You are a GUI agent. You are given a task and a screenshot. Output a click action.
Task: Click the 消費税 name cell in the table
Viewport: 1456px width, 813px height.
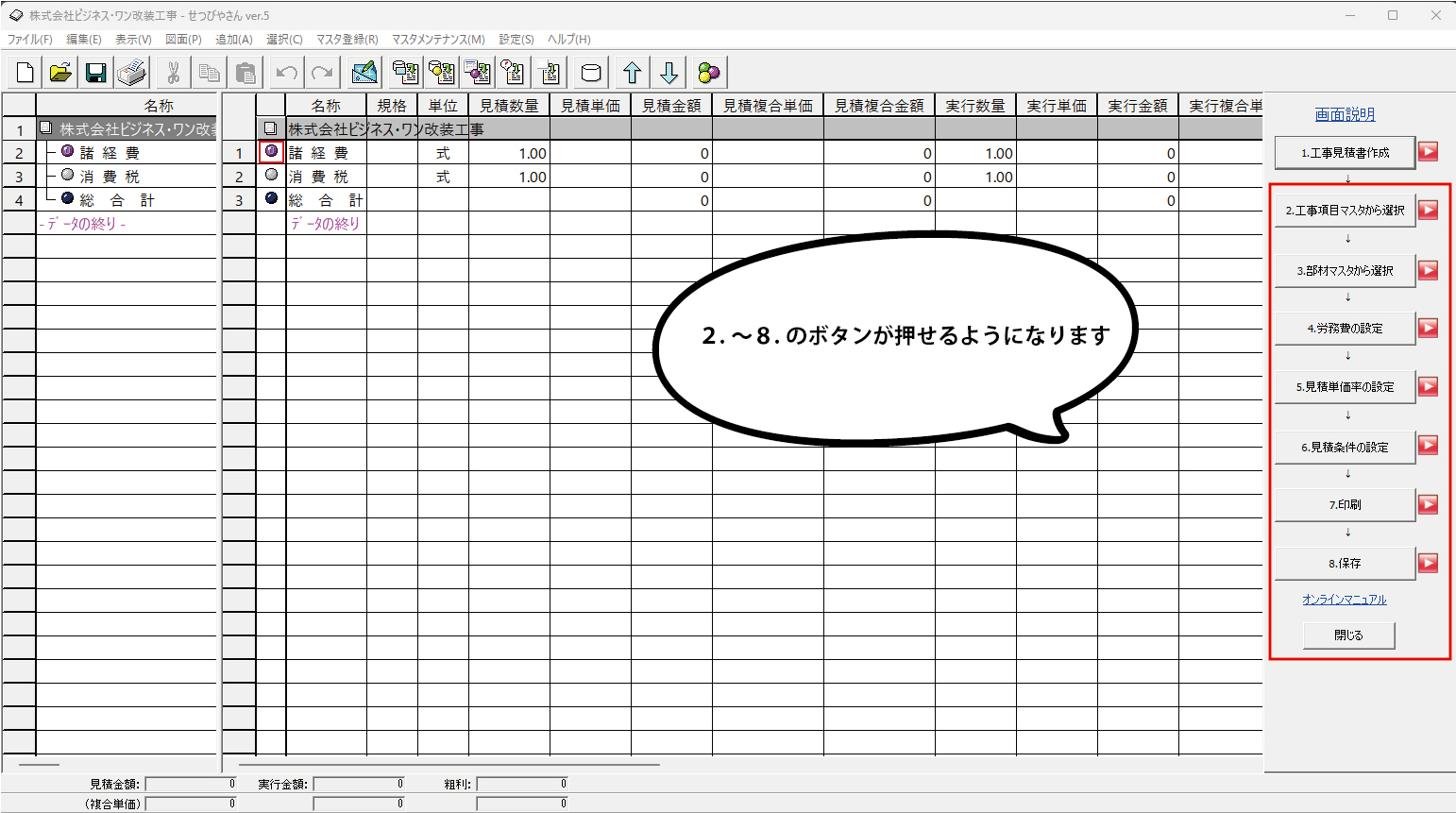tap(326, 177)
